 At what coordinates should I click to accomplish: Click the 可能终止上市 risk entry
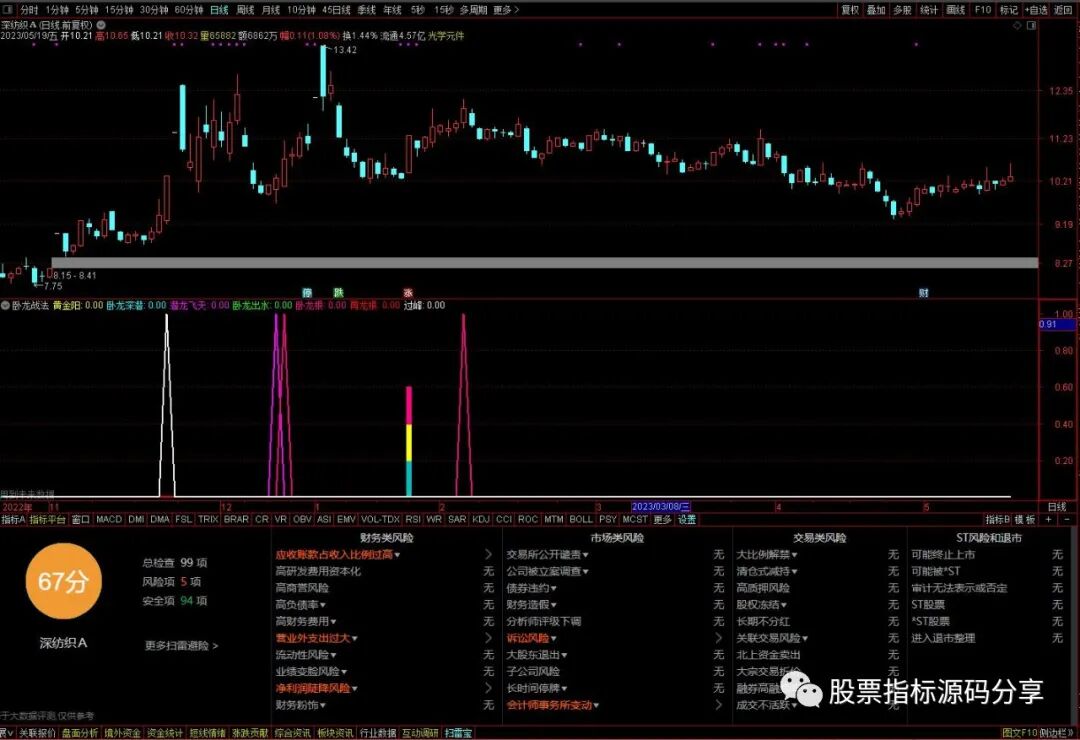coord(943,555)
